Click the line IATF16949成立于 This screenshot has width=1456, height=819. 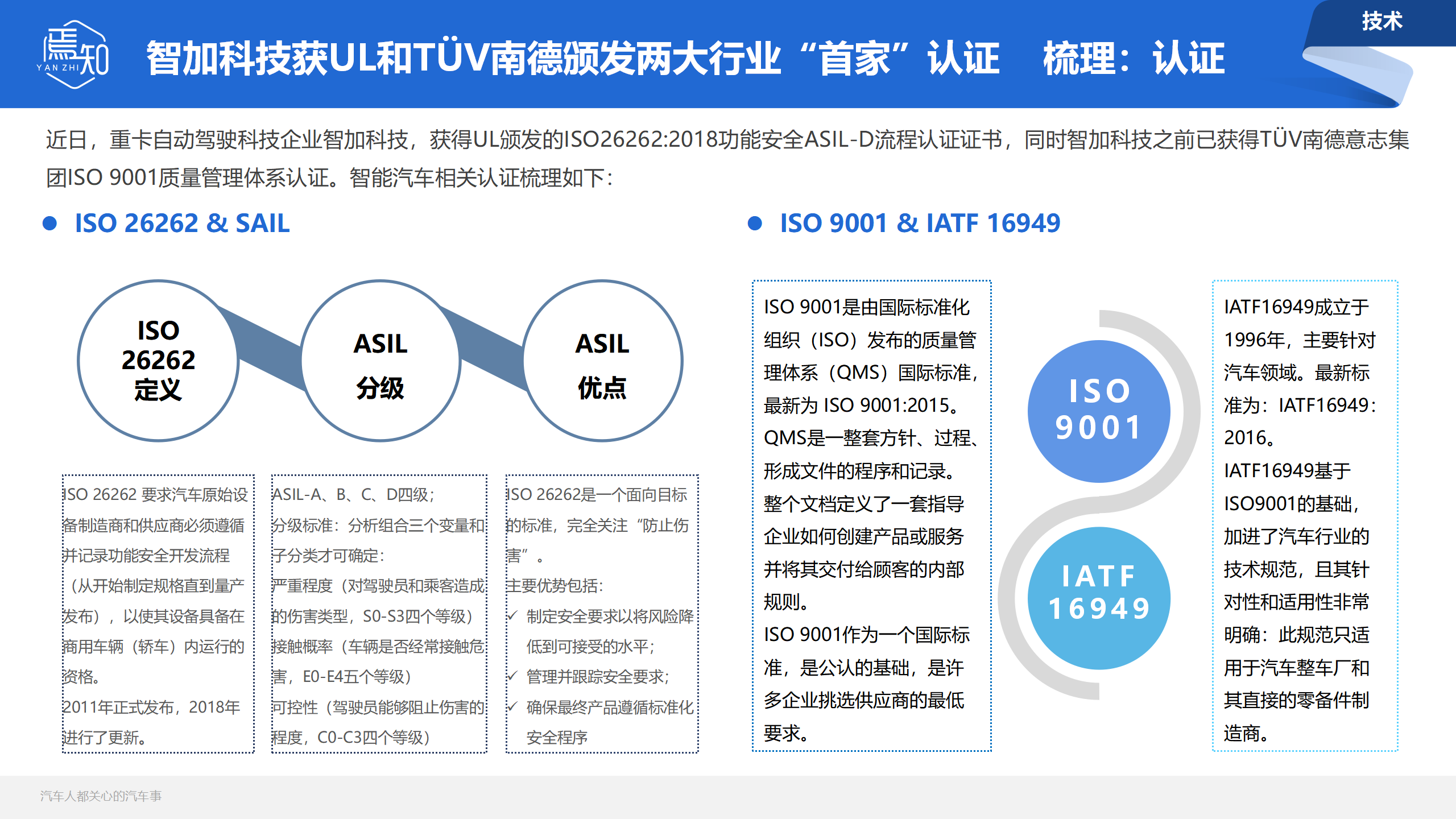[1296, 307]
